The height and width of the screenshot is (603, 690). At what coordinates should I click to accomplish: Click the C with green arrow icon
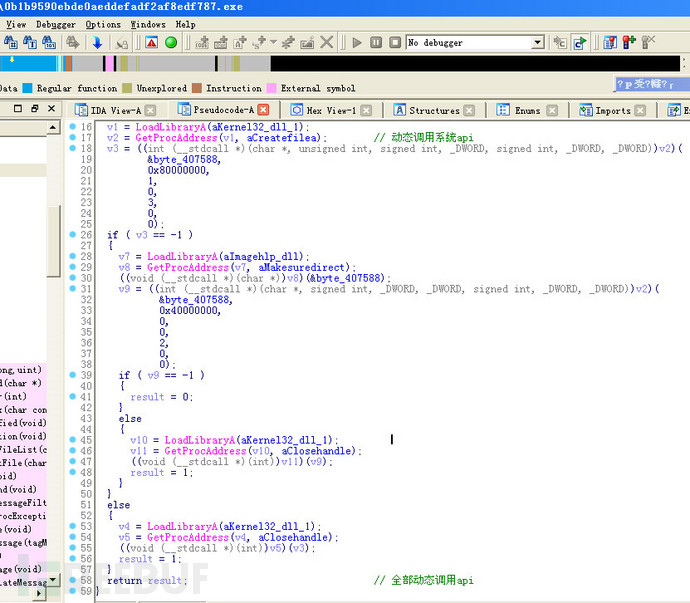point(580,43)
